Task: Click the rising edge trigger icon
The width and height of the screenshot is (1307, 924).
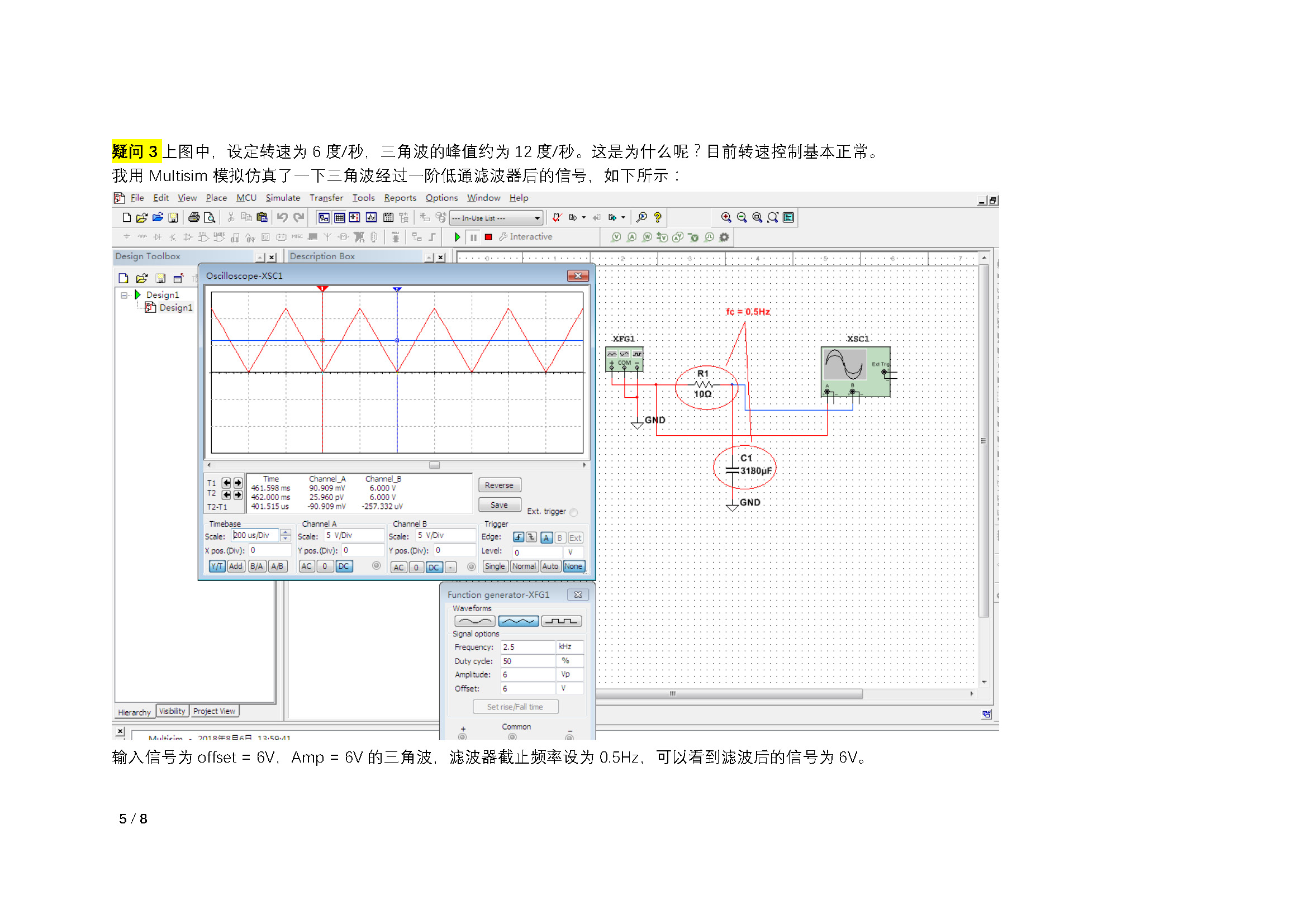Action: (518, 537)
